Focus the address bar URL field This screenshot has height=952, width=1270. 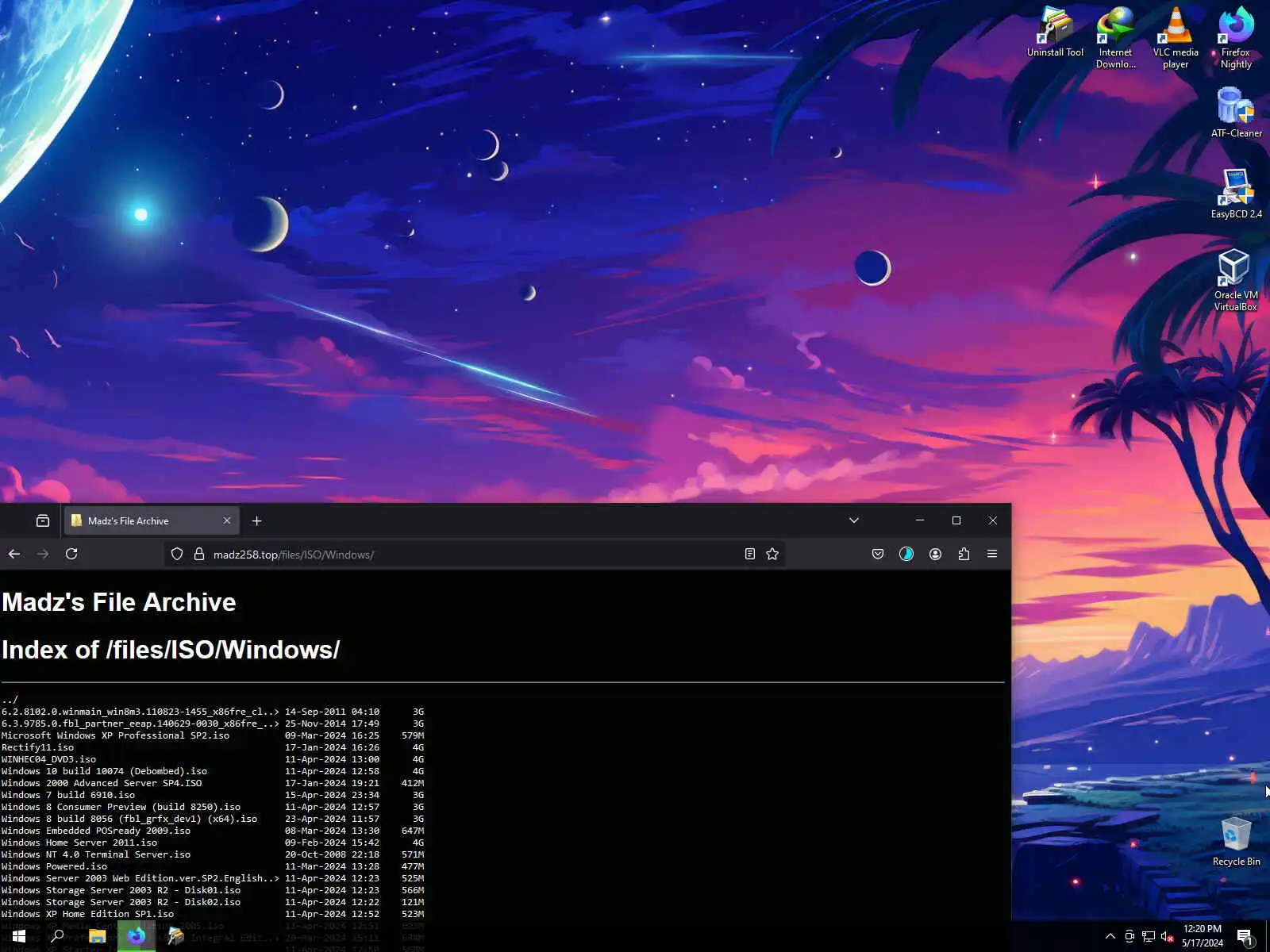[475, 554]
